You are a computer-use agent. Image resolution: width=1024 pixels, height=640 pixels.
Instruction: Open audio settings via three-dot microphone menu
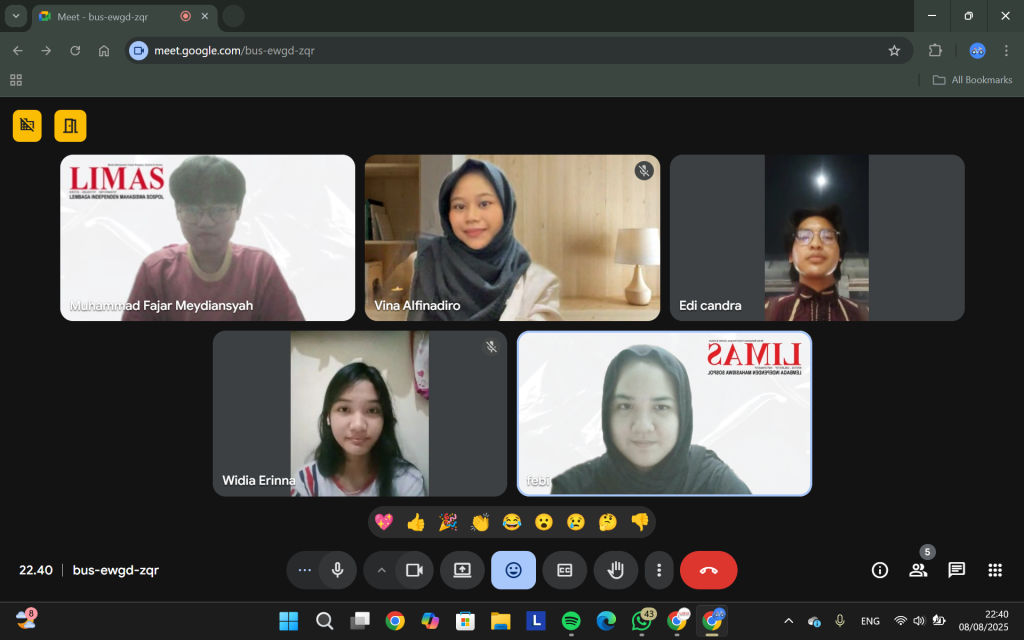305,570
